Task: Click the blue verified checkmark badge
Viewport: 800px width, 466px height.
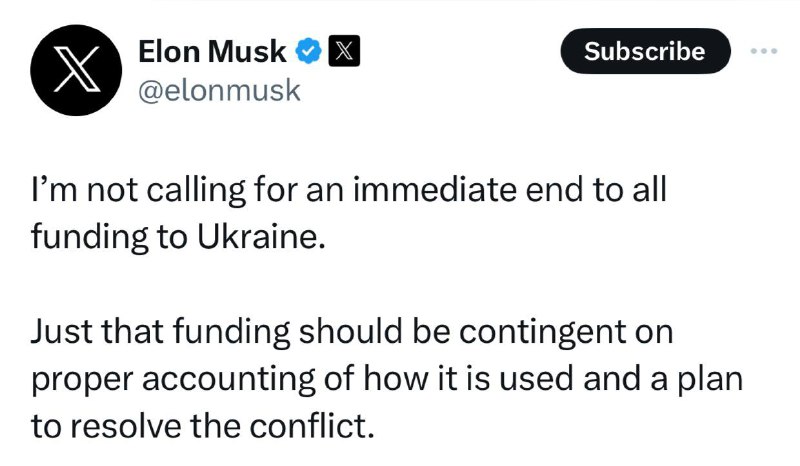Action: (309, 51)
